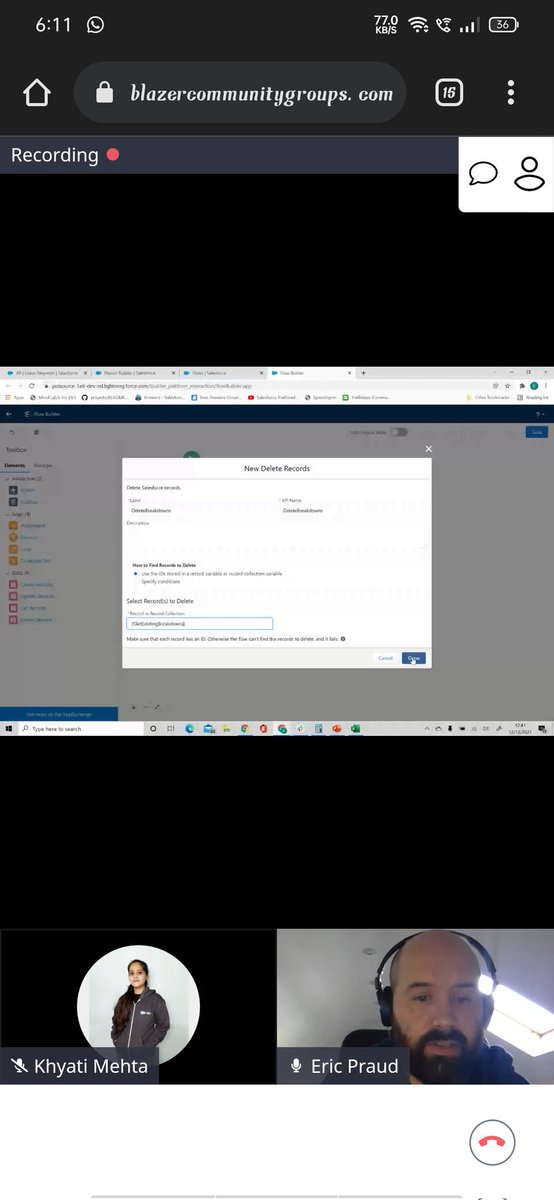Switch to the Manager toolbox tab

coord(43,465)
